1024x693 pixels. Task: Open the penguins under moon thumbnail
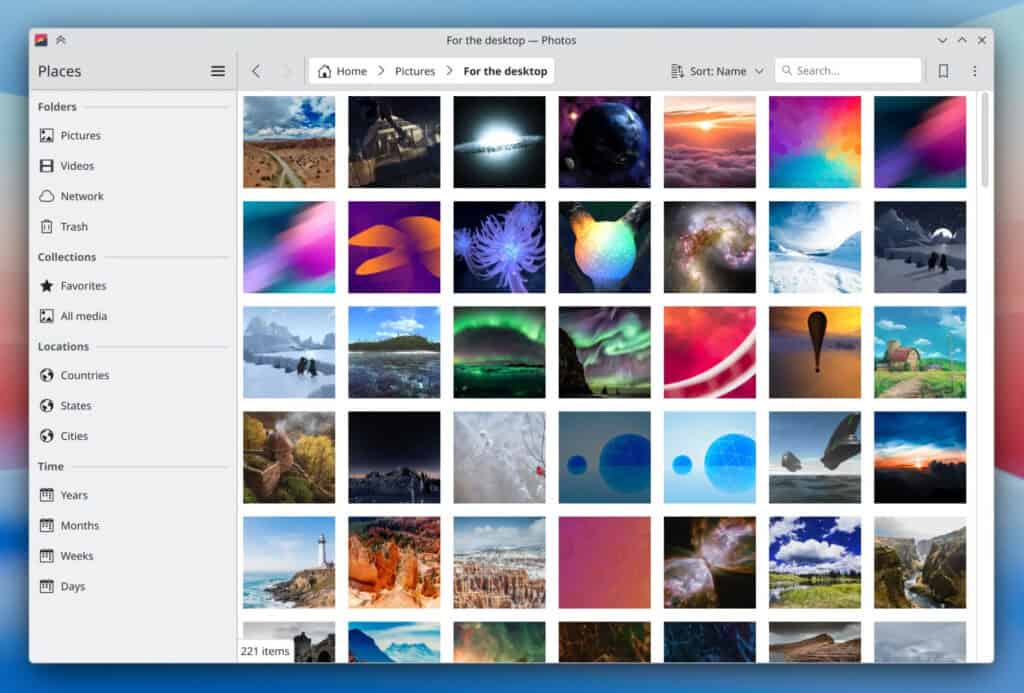[x=920, y=247]
